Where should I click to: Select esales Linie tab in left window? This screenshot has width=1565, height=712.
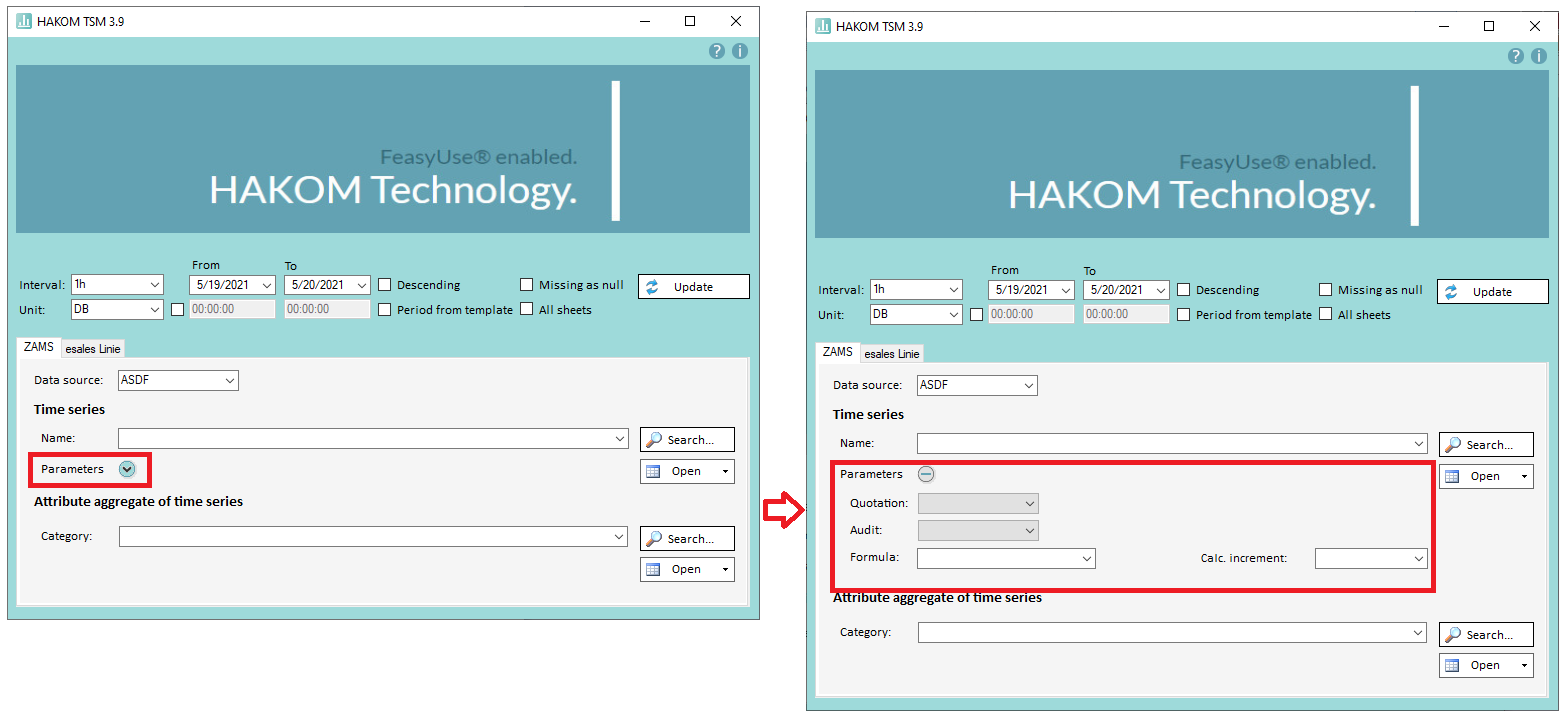[93, 349]
